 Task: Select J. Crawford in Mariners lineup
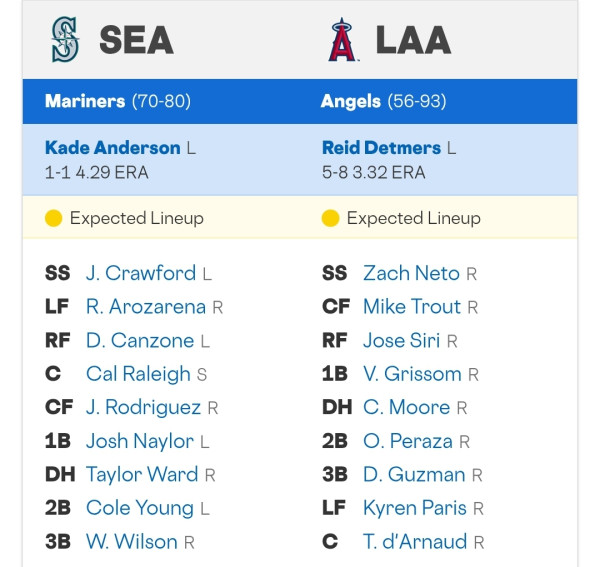(x=141, y=273)
